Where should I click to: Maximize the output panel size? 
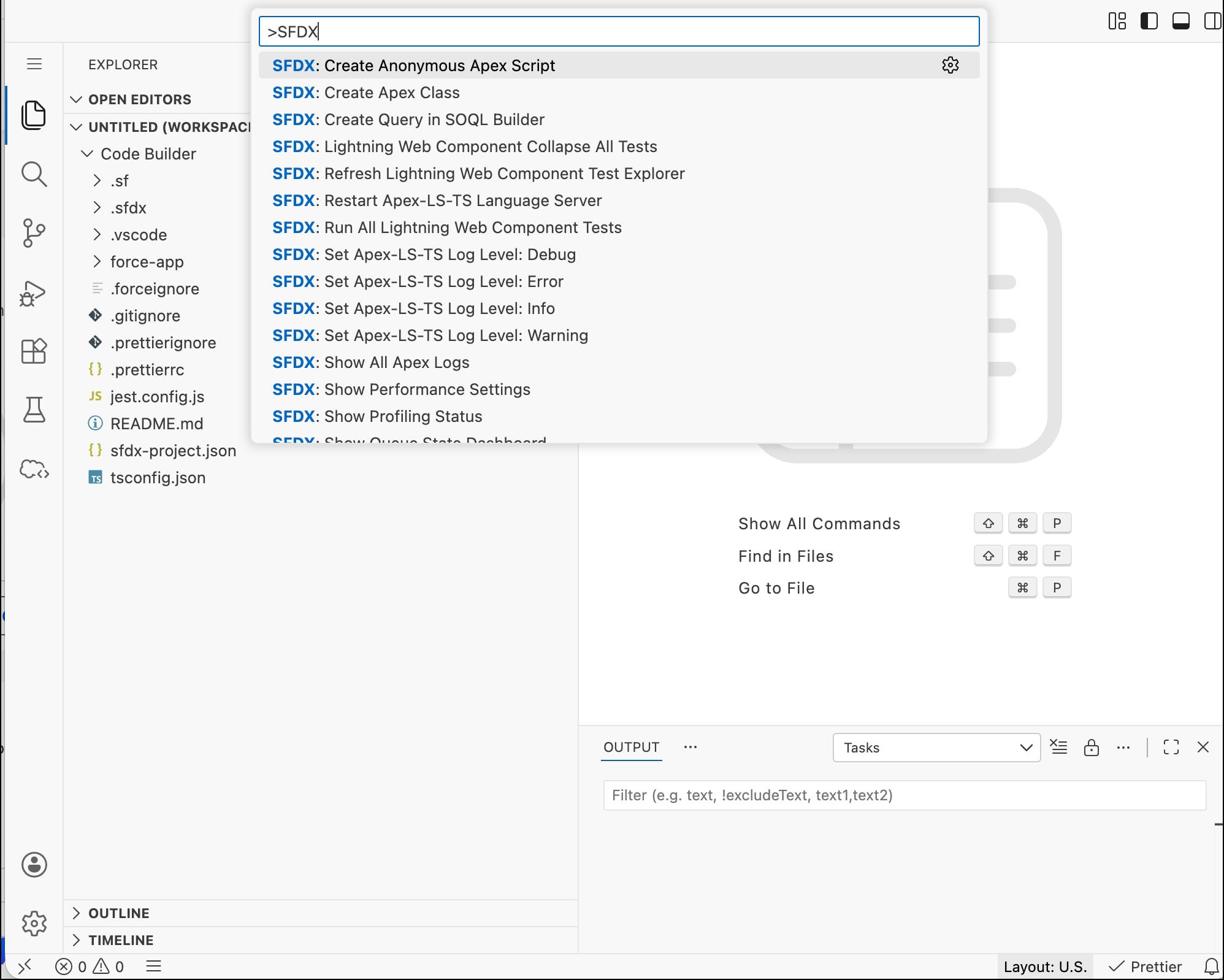coord(1171,747)
